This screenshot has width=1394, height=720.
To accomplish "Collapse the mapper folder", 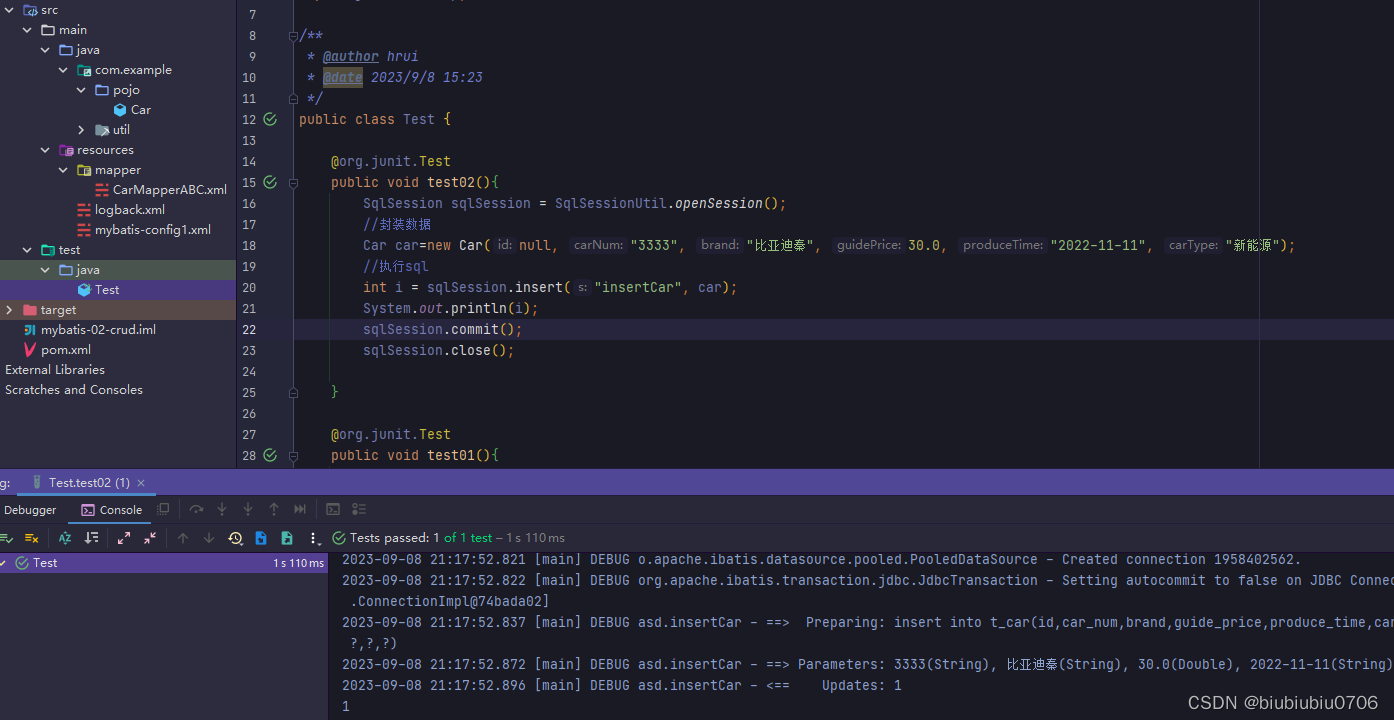I will click(x=63, y=170).
